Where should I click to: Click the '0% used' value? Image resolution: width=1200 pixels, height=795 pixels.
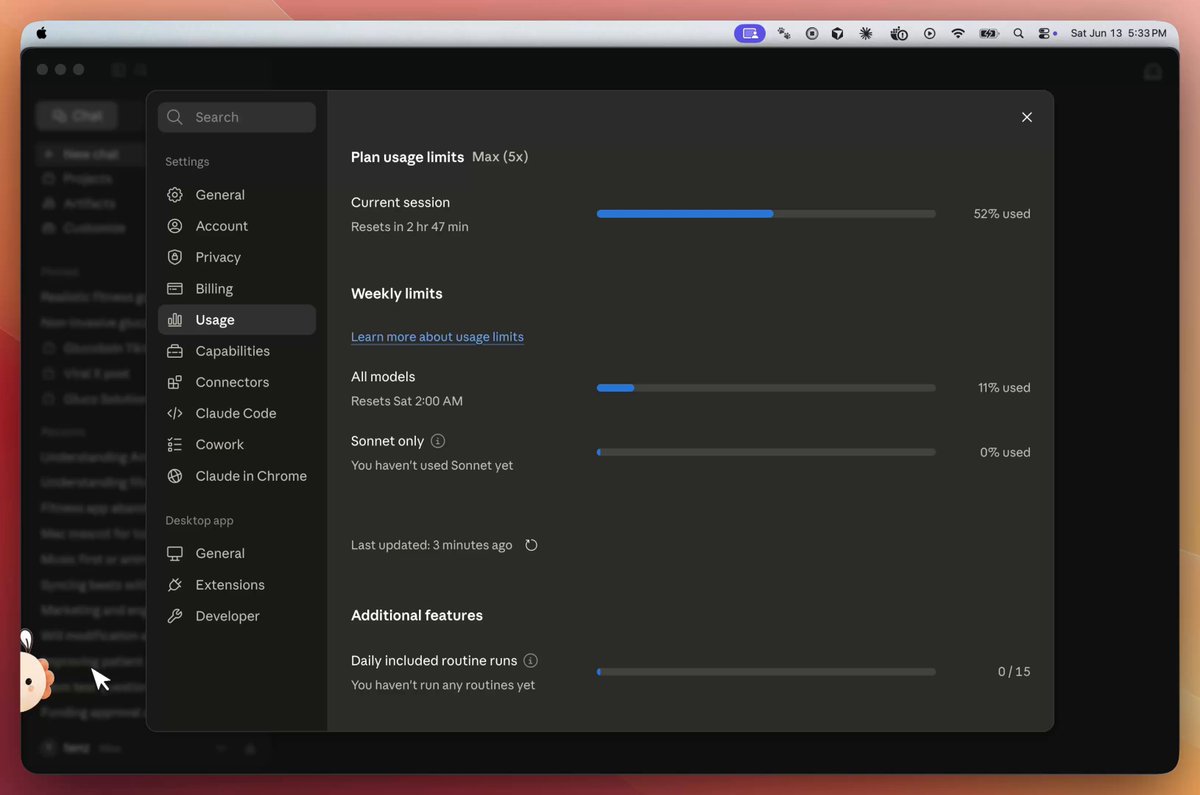(1005, 452)
